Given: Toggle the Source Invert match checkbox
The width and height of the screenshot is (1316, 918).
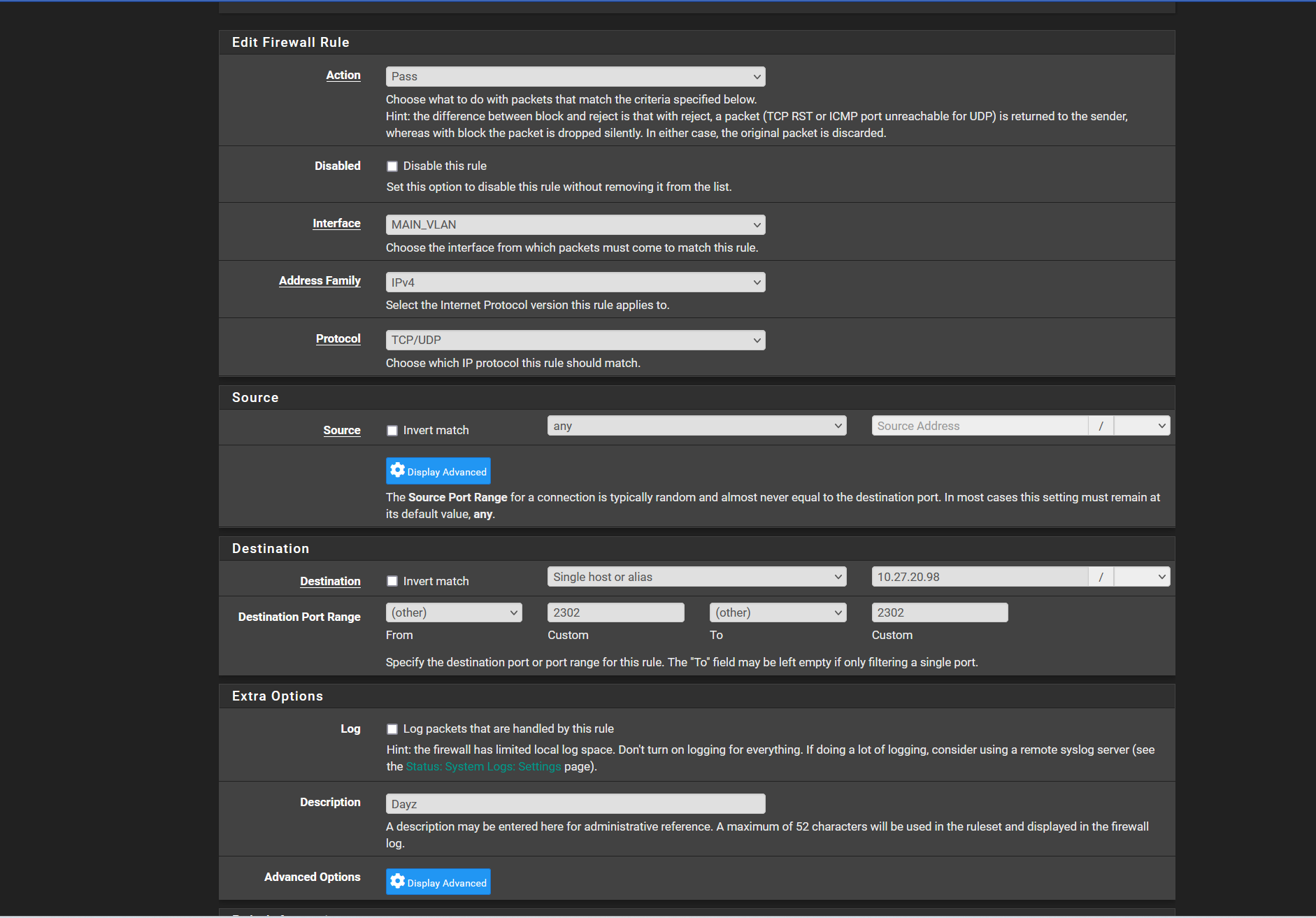Looking at the screenshot, I should [x=392, y=431].
